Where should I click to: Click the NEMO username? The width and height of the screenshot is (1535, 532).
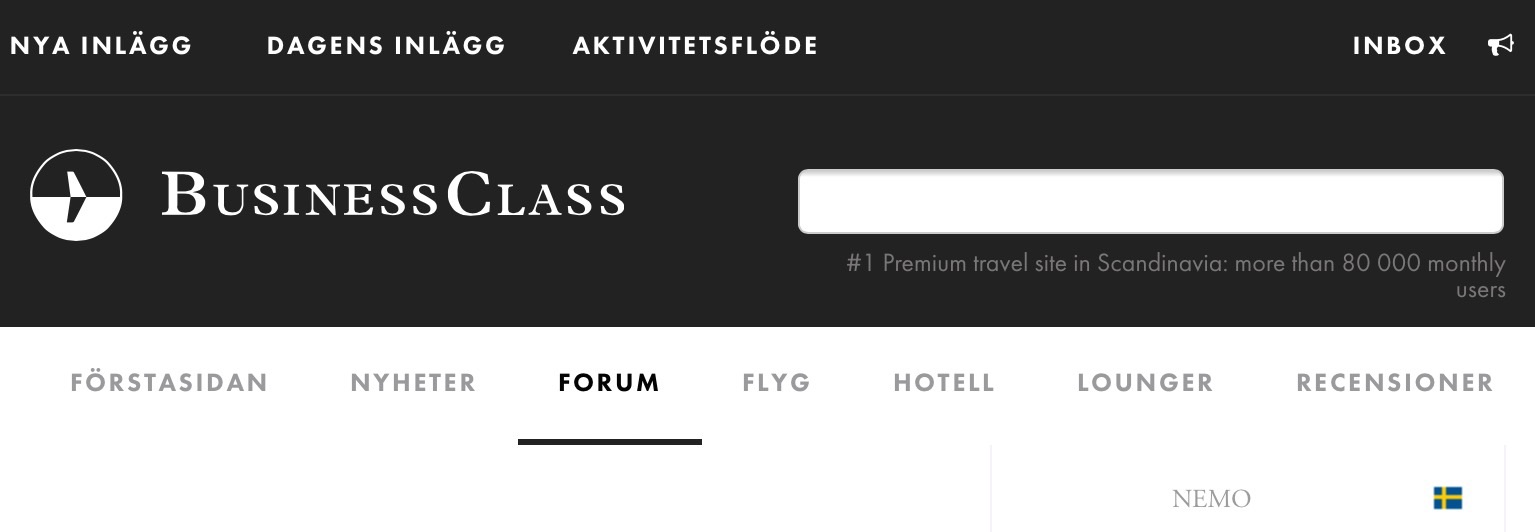(1211, 499)
